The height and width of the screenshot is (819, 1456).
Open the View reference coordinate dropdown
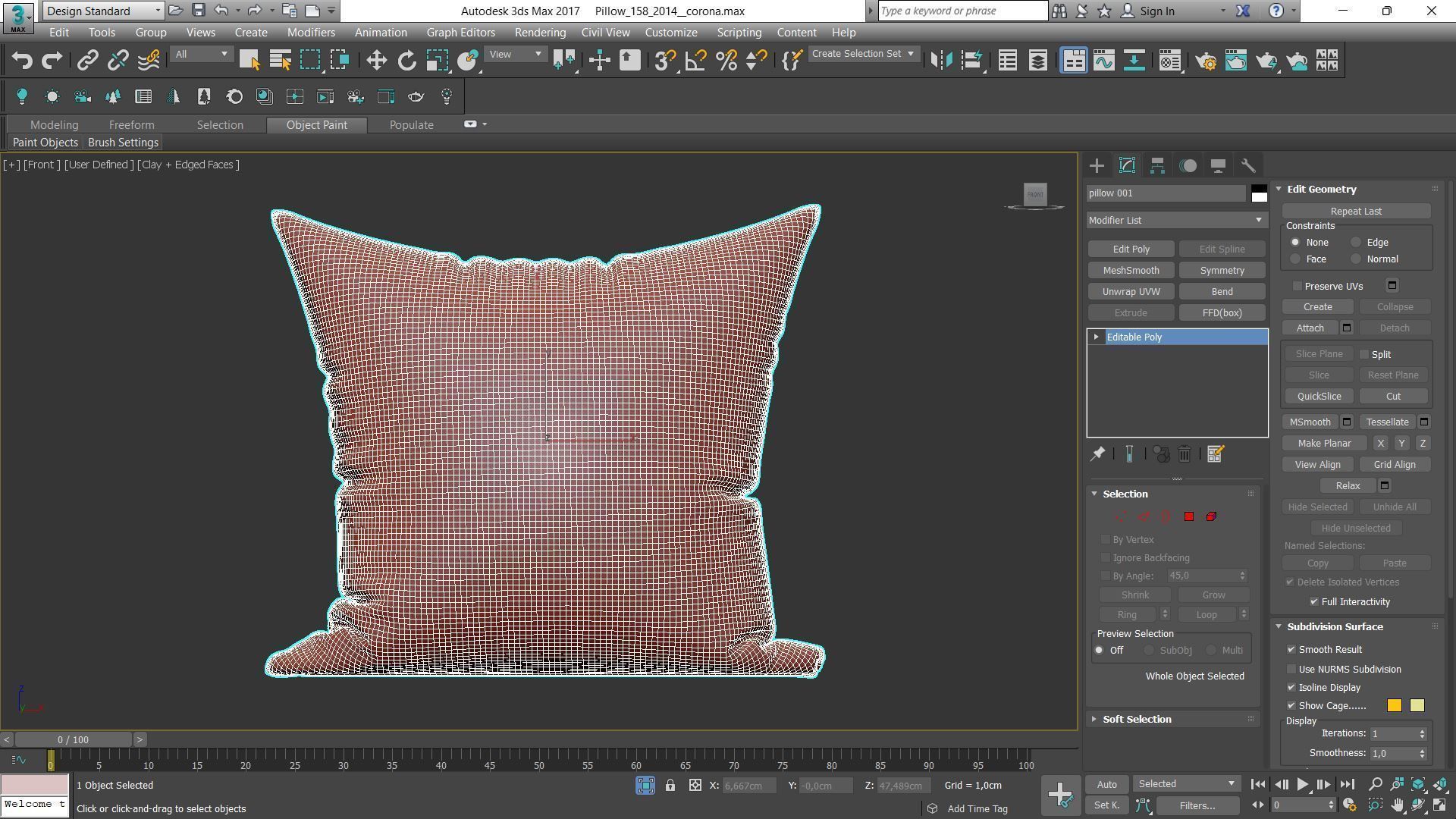tap(516, 54)
